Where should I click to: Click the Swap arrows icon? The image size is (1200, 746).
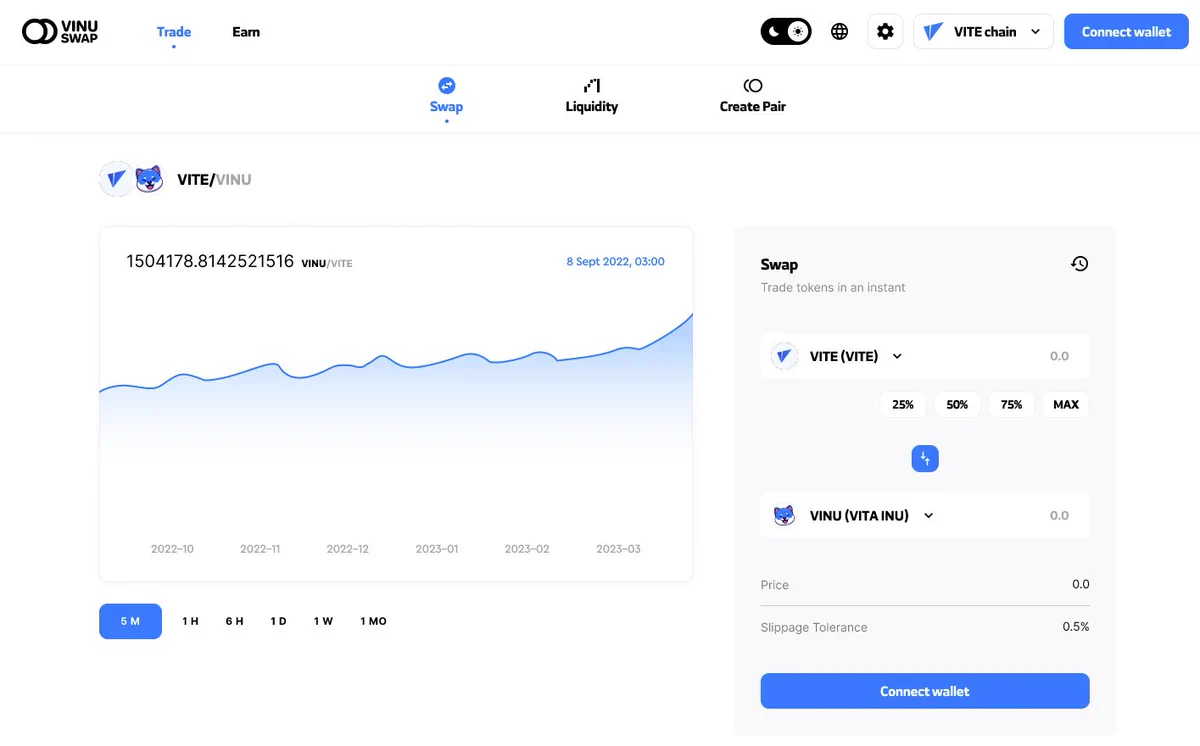click(447, 86)
